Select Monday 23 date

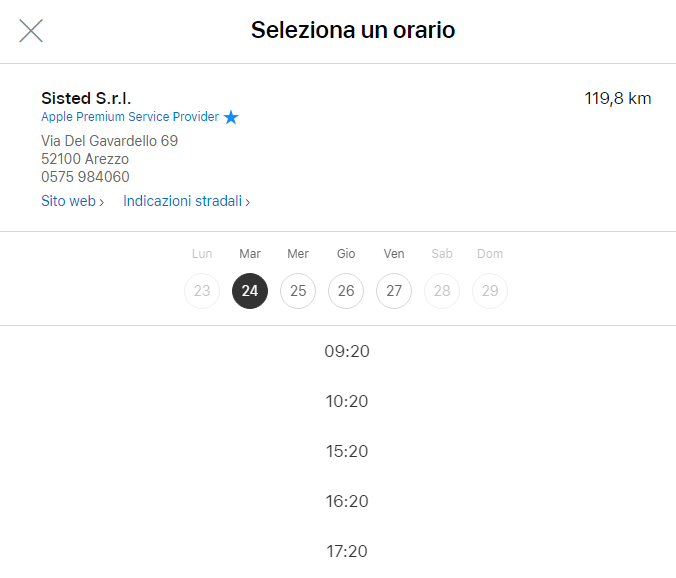click(x=202, y=291)
